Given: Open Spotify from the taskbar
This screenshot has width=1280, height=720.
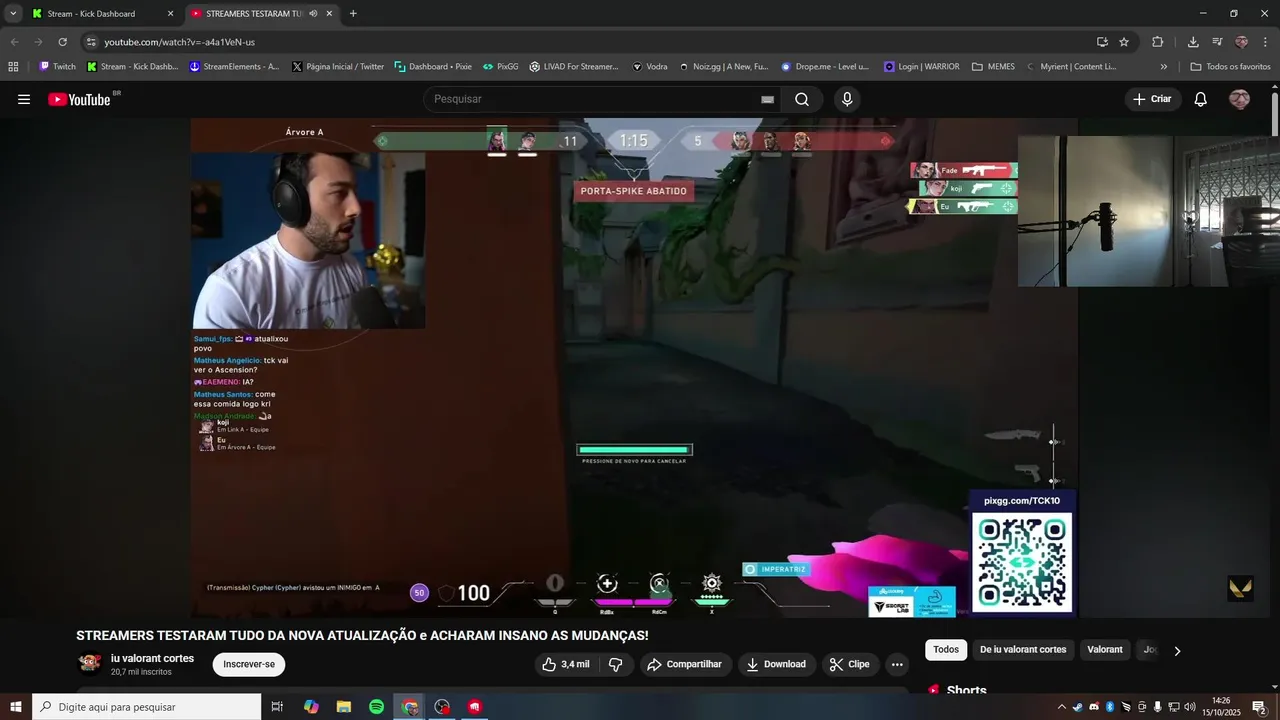Looking at the screenshot, I should pyautogui.click(x=376, y=707).
